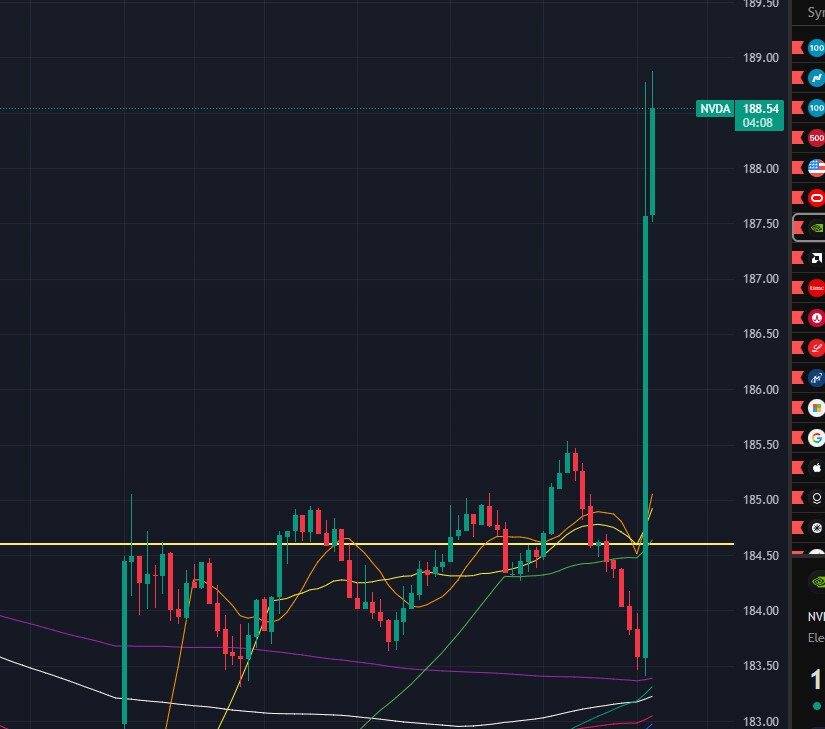Toggle the red flag on the Google row
Viewport: 825px width, 729px height.
[798, 438]
